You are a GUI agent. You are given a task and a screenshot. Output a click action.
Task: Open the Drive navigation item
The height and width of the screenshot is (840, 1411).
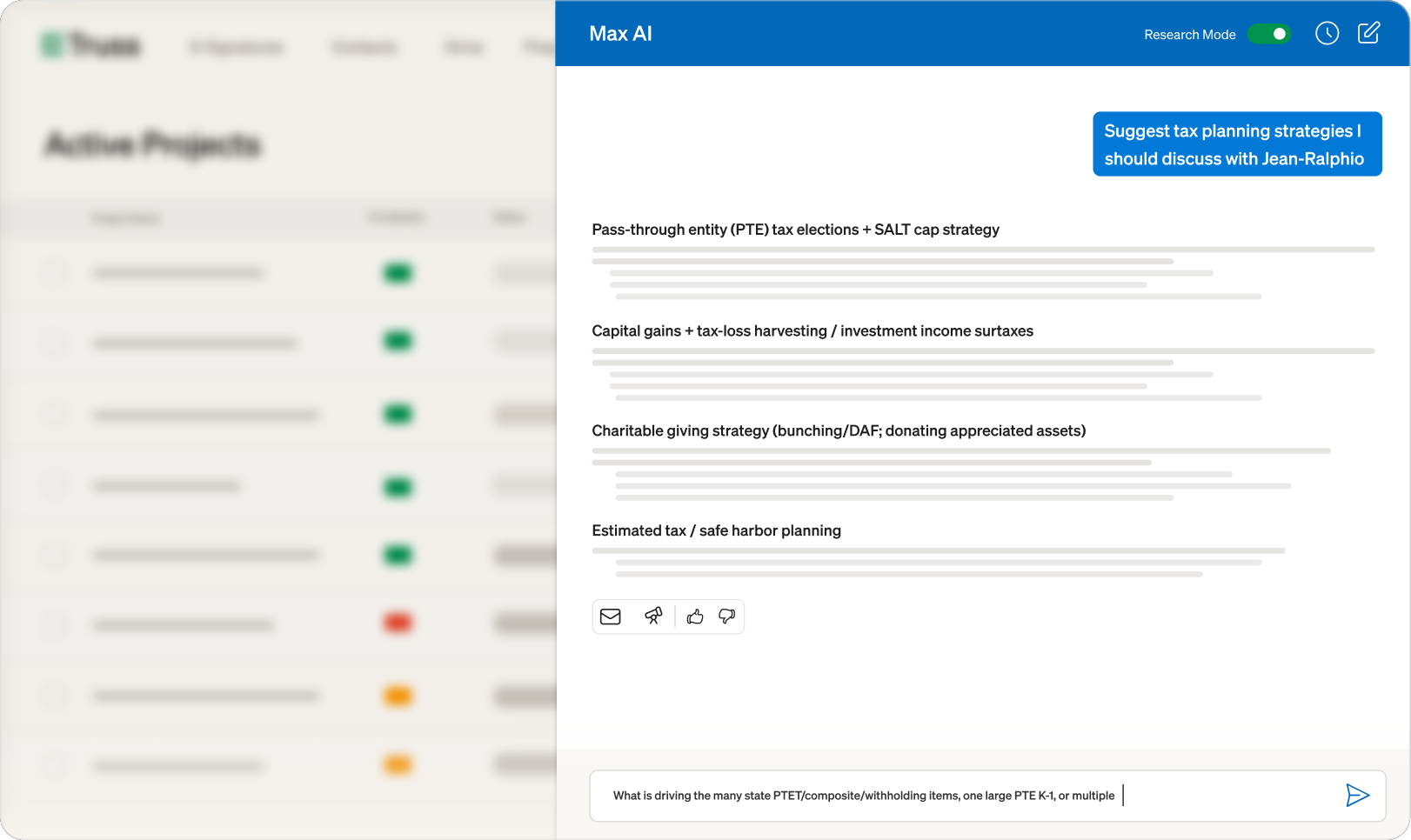(464, 47)
